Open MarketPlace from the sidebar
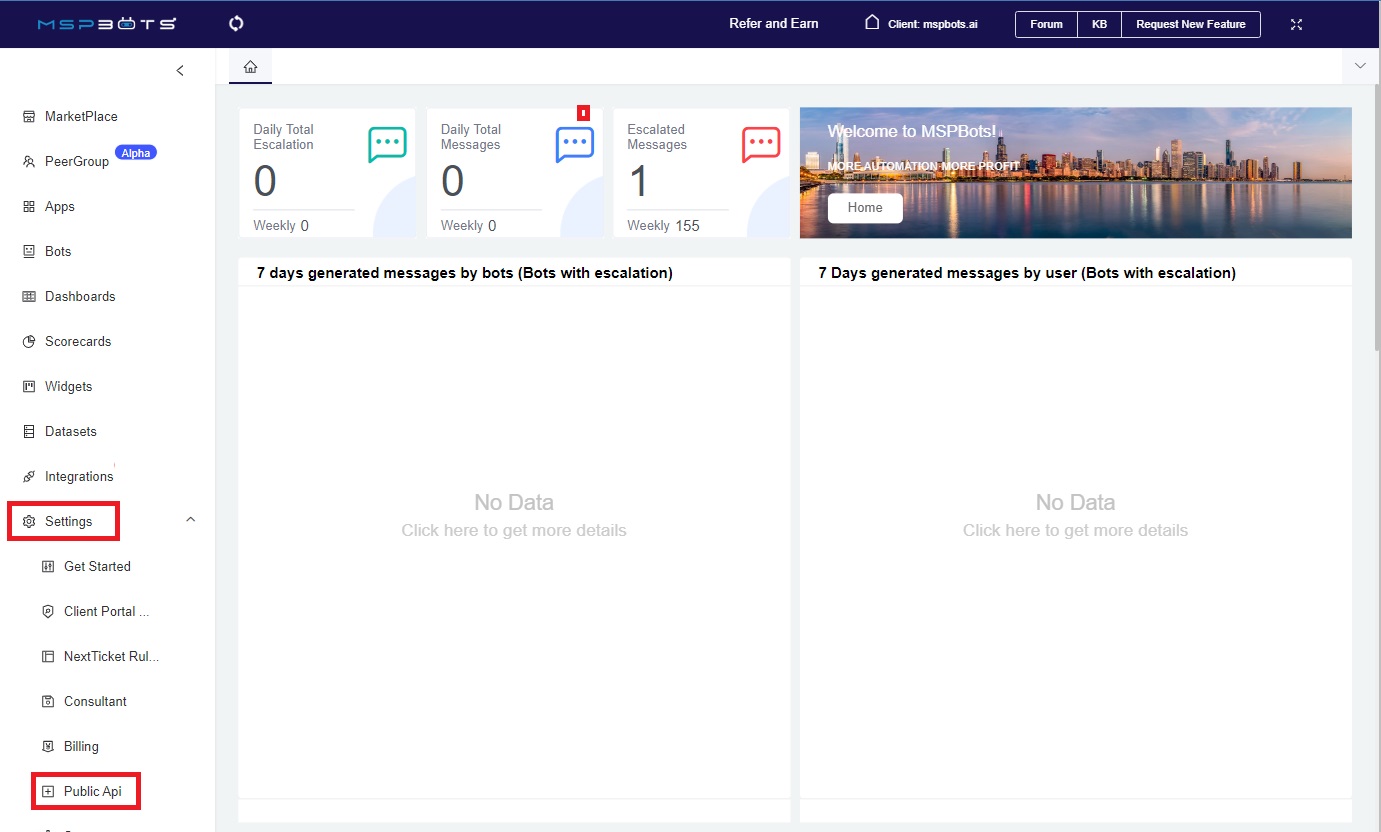The height and width of the screenshot is (832, 1381). (80, 117)
